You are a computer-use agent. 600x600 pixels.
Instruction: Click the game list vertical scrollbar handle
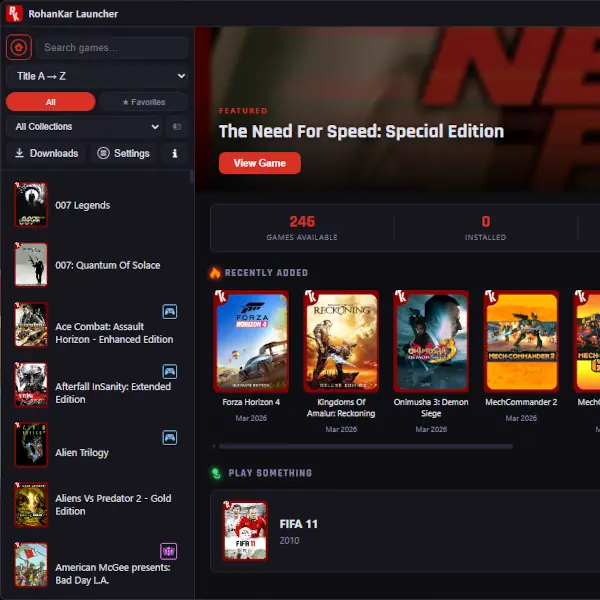191,176
